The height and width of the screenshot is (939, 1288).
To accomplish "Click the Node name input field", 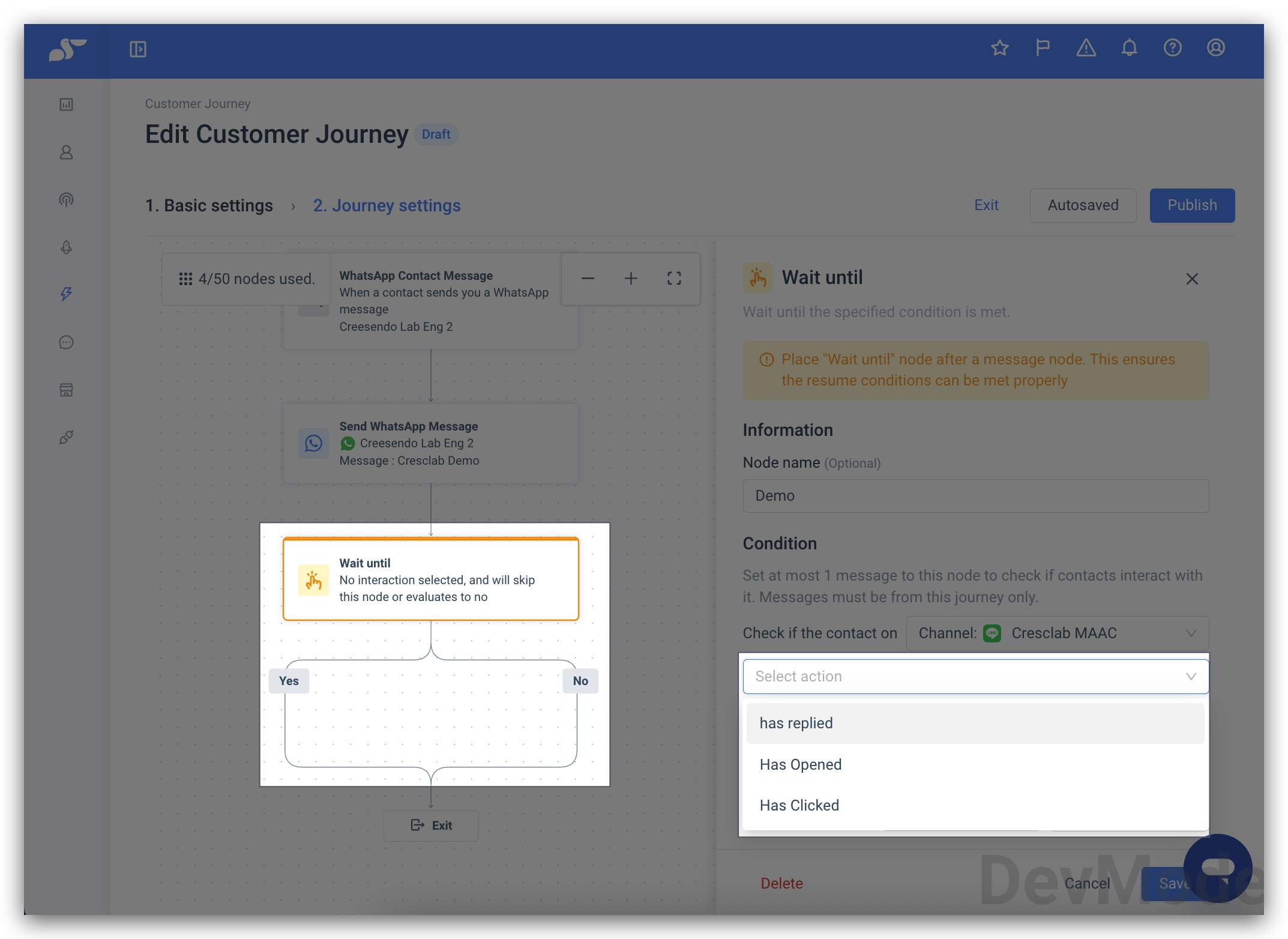I will (976, 496).
